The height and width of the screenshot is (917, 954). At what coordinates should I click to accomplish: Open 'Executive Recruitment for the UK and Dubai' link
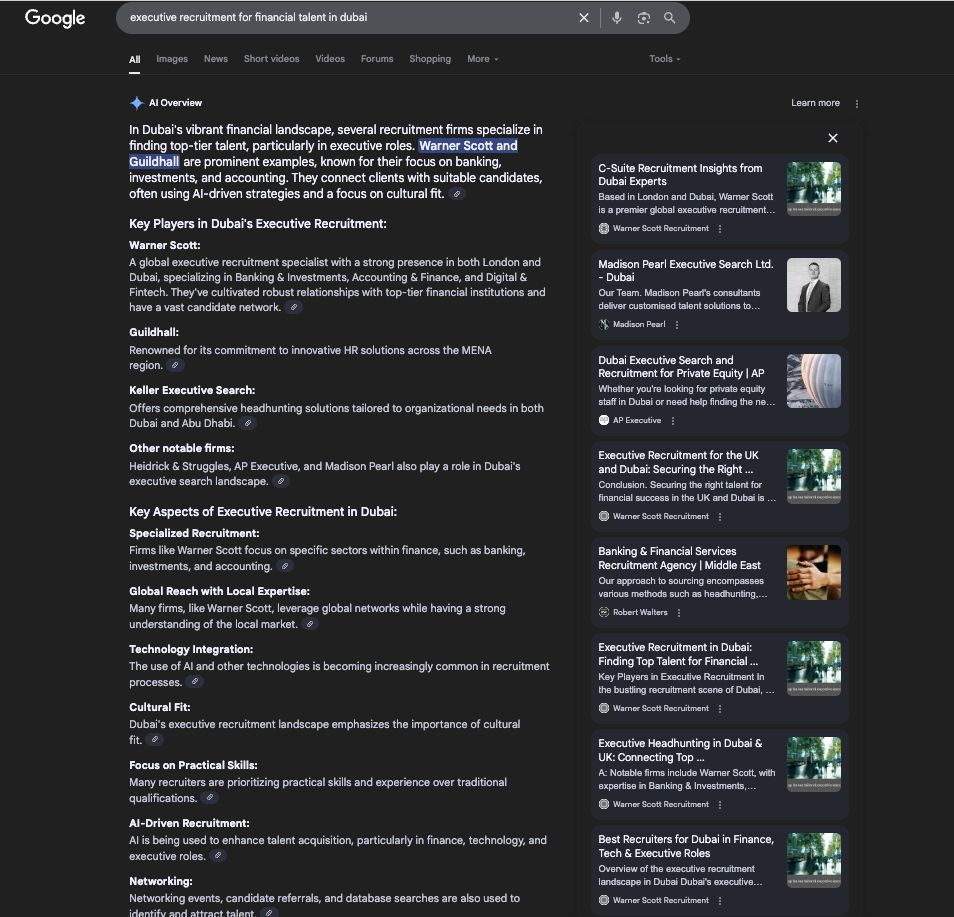click(678, 462)
